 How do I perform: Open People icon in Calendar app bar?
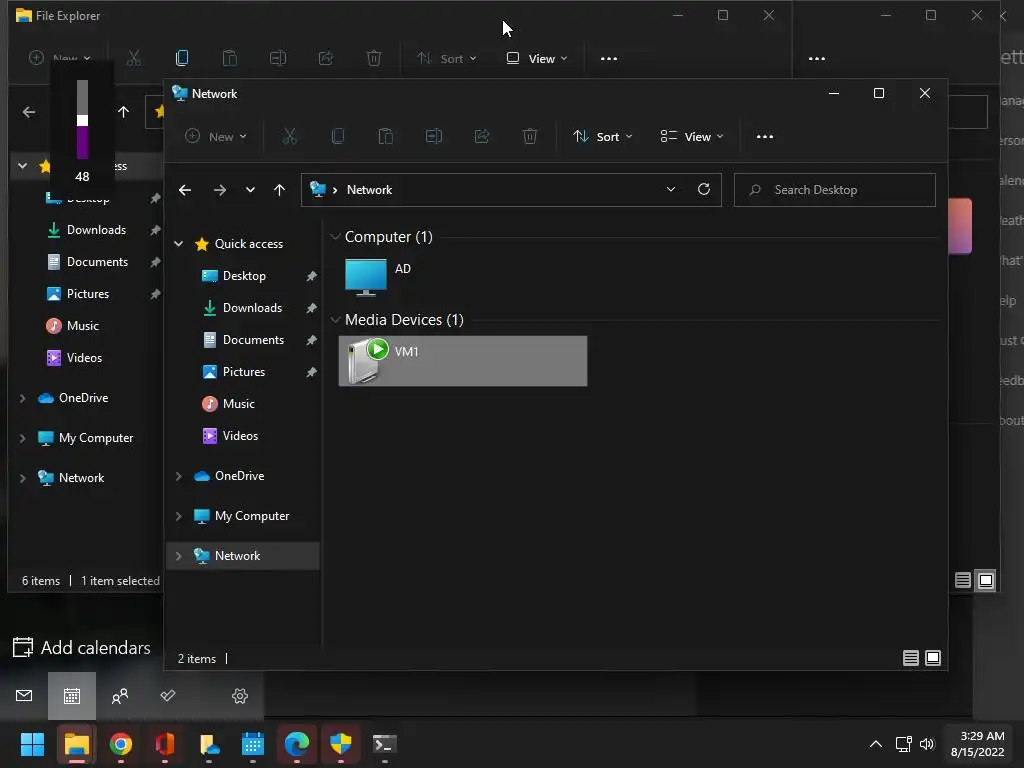(120, 696)
